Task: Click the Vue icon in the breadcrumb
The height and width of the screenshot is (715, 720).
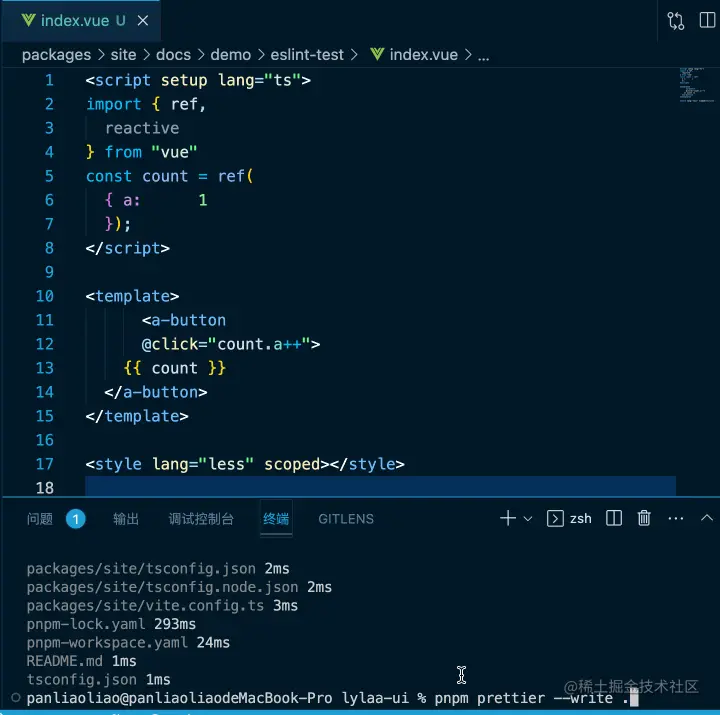Action: [377, 55]
